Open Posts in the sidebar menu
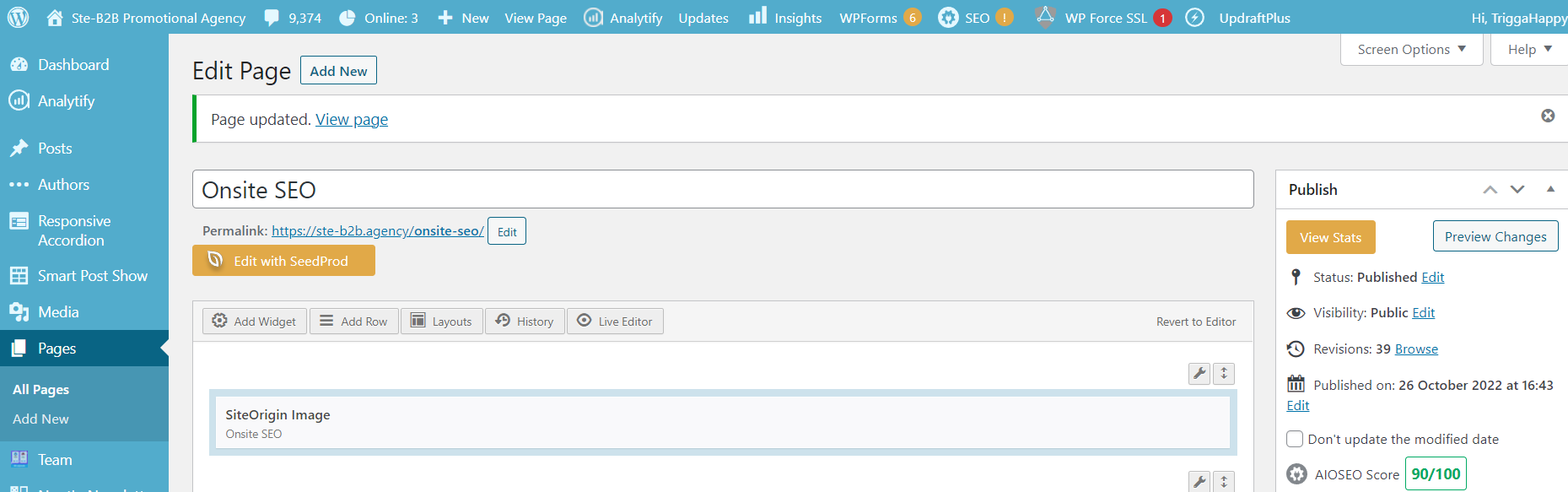 [x=55, y=149]
